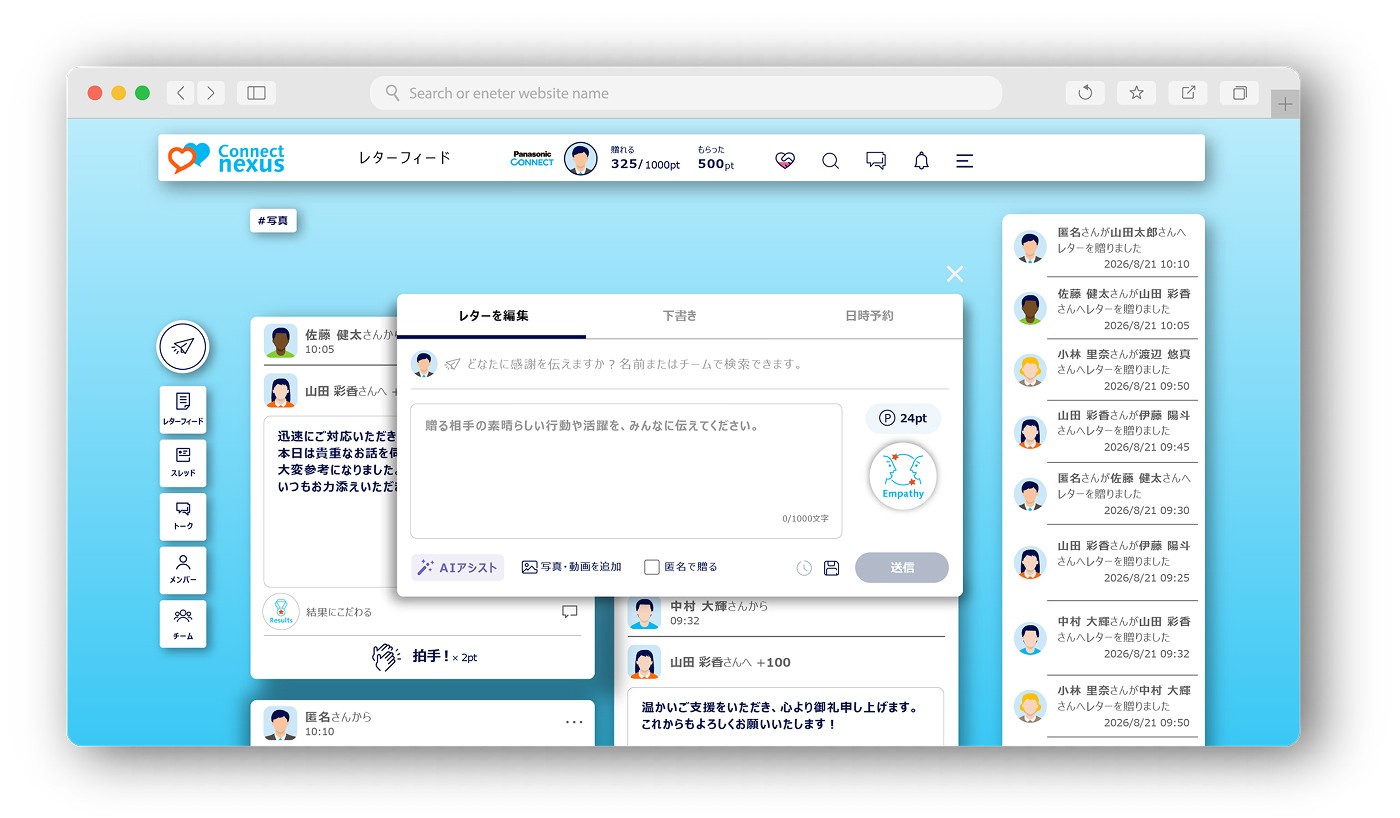Click the letter message text area
The image size is (1400, 818).
coord(626,471)
